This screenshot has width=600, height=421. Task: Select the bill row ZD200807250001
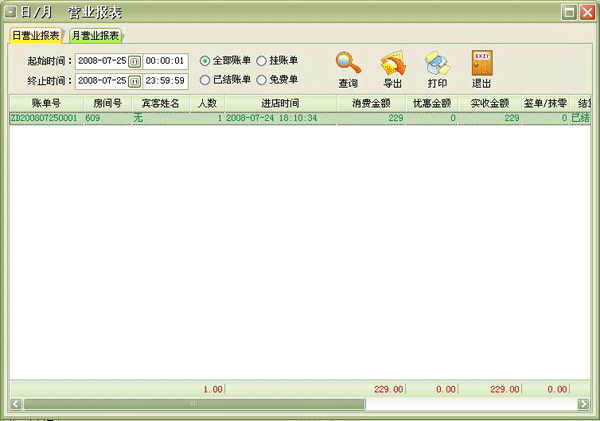[x=44, y=118]
